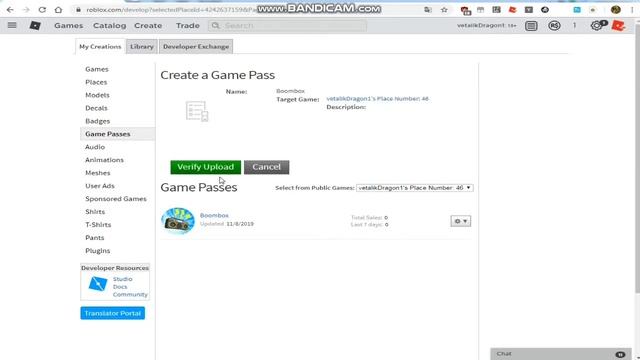Click the red extension icon in Roblox header
The width and height of the screenshot is (640, 360).
(618, 26)
